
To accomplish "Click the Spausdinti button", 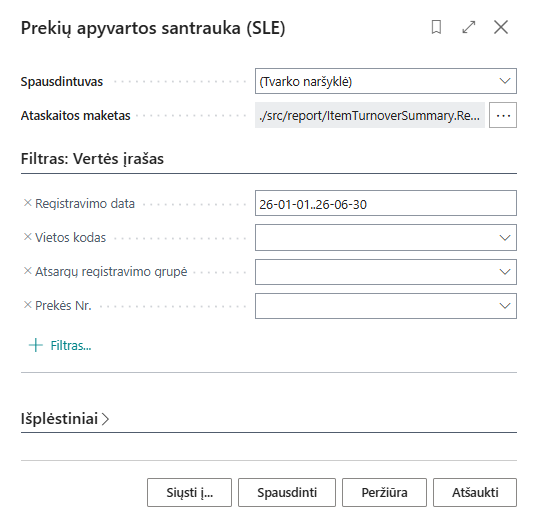I will pyautogui.click(x=287, y=493).
